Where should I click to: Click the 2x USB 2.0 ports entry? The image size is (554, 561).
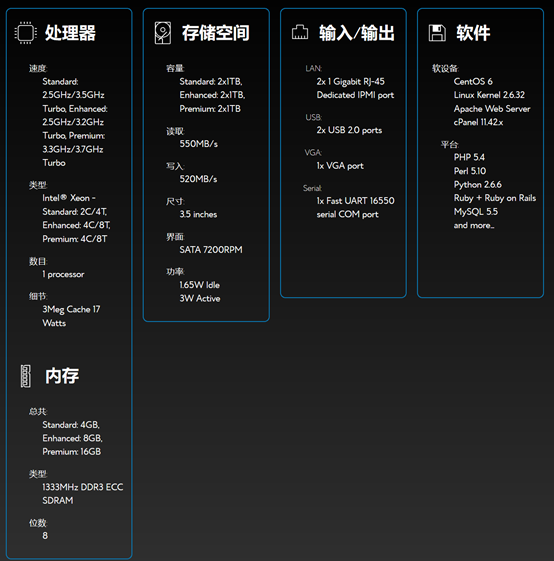tap(349, 130)
